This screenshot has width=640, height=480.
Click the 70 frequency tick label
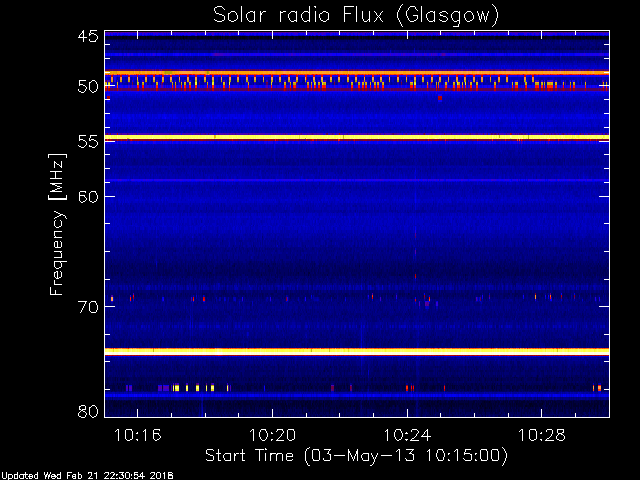pyautogui.click(x=87, y=307)
